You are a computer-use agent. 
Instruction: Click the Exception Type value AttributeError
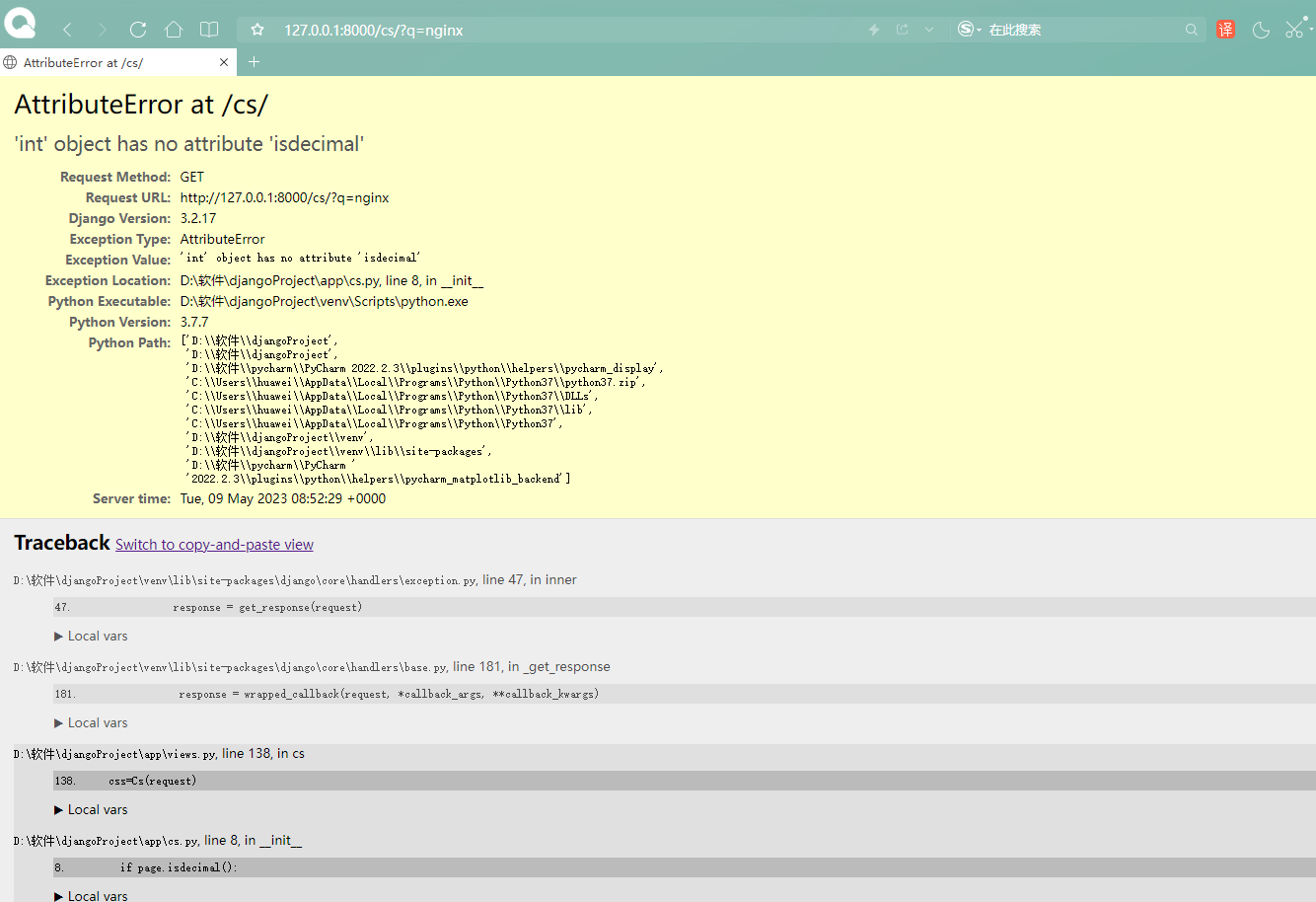[222, 239]
